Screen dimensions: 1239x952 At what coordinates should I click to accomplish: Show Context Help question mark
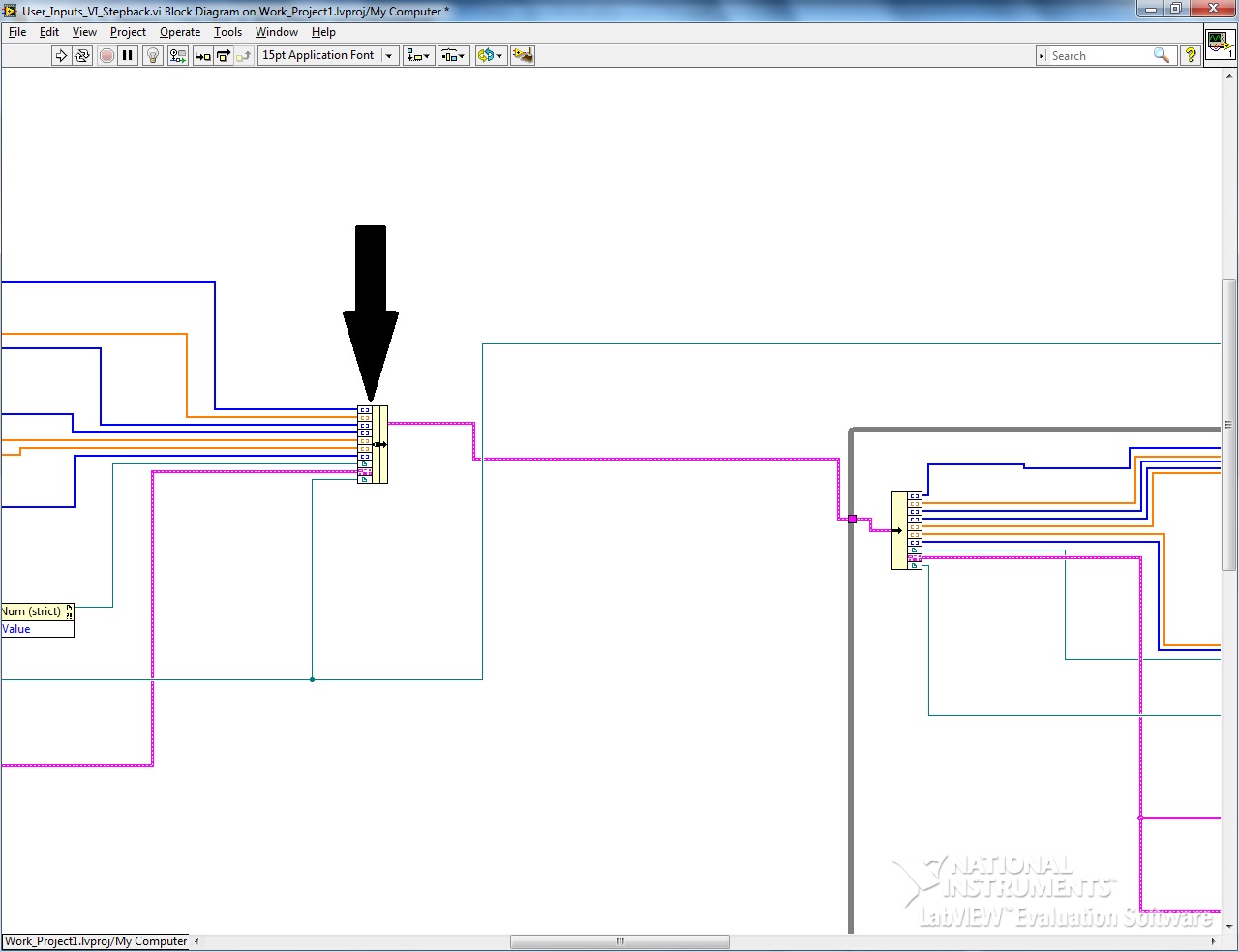tap(1191, 56)
